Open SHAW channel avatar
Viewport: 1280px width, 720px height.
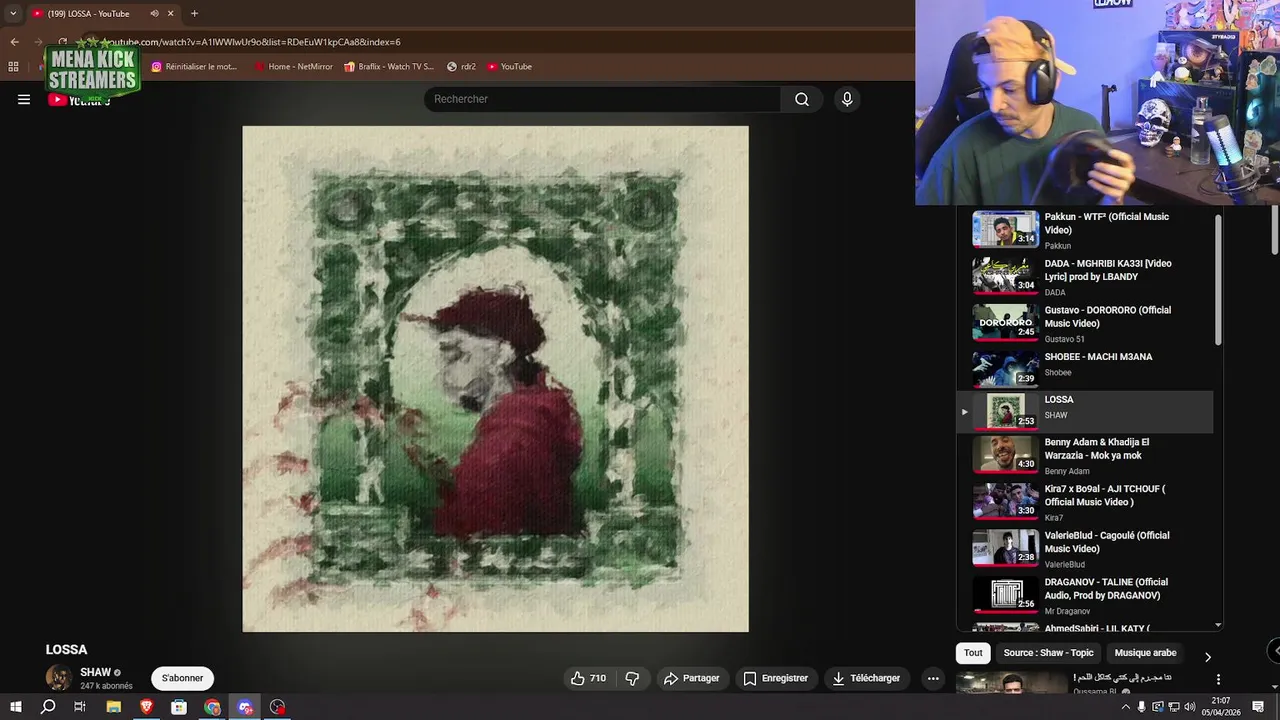pyautogui.click(x=59, y=678)
